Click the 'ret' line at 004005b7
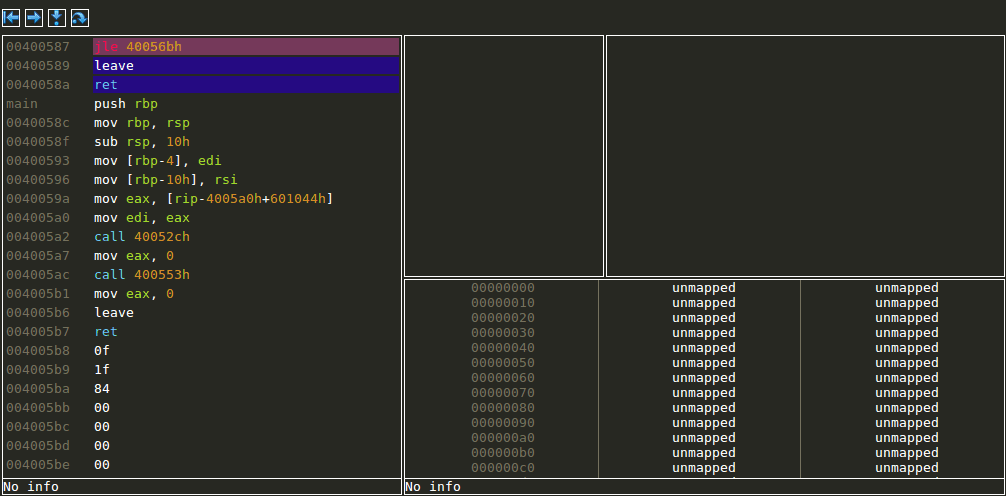 (x=106, y=332)
